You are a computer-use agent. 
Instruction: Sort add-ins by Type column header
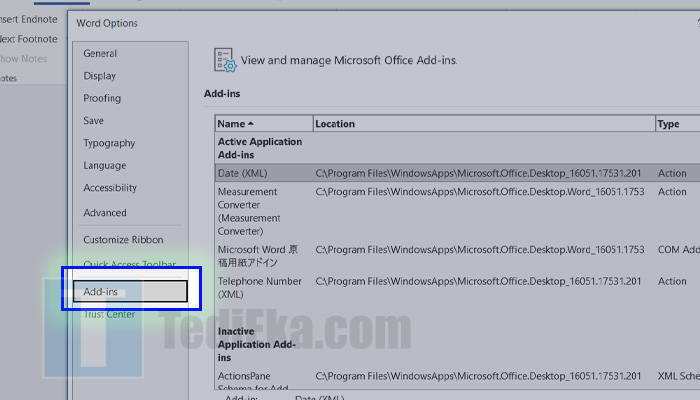tap(678, 124)
